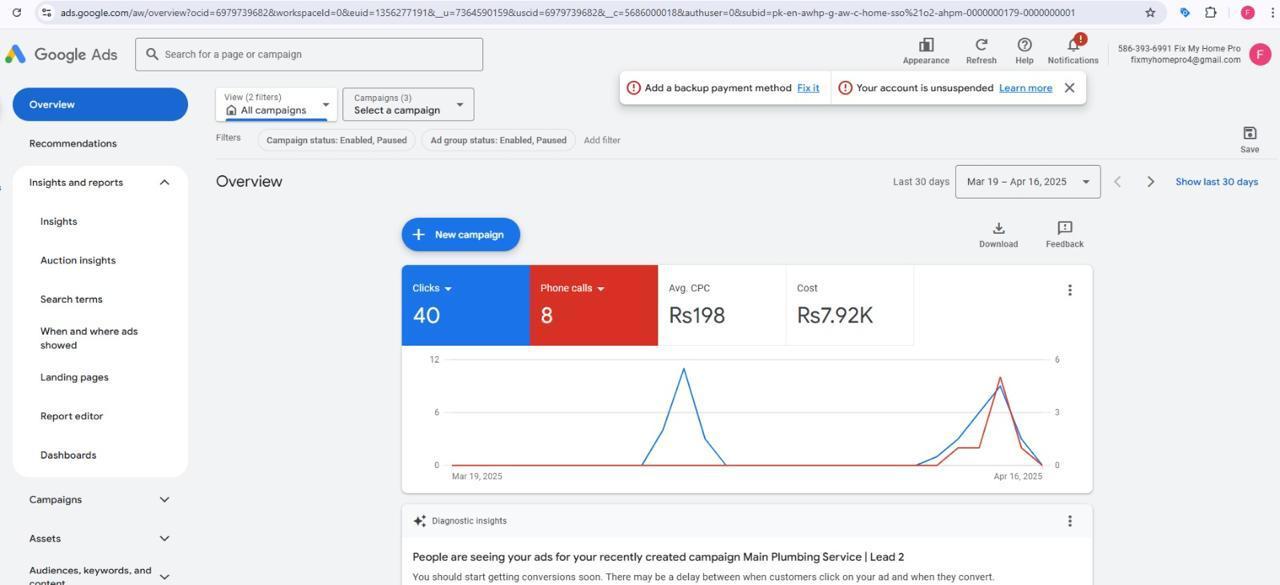Screen dimensions: 1280x585
Task: Open the Phone calls metric dropdown
Action: tap(600, 289)
